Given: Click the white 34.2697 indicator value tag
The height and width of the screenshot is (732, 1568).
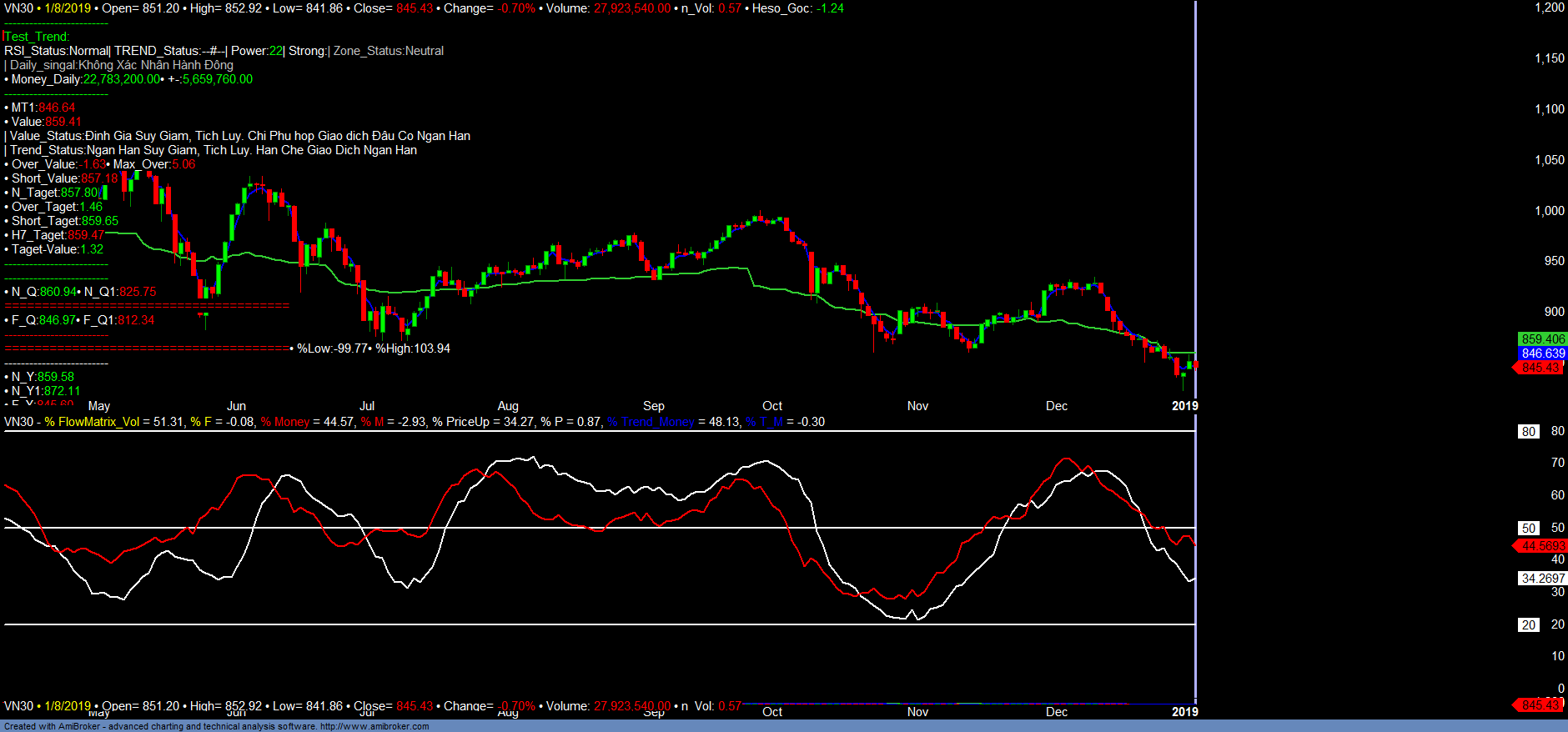Looking at the screenshot, I should 1542,578.
